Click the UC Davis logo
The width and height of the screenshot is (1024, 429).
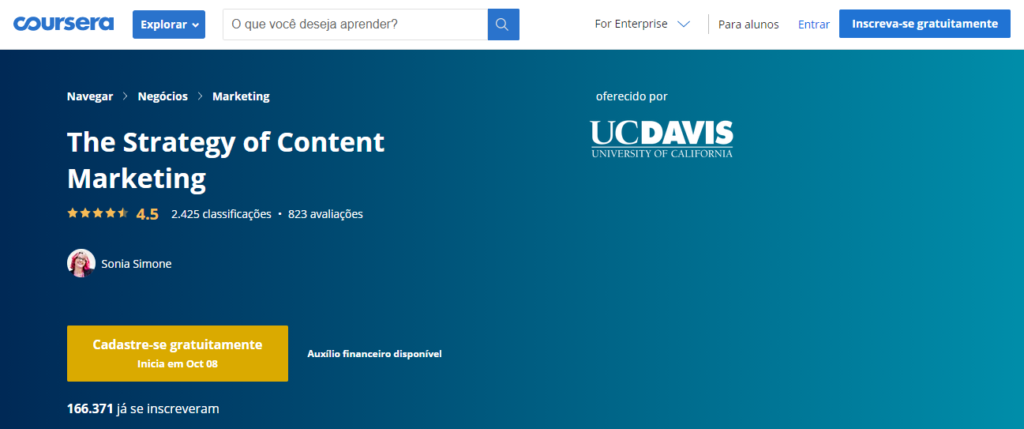662,138
